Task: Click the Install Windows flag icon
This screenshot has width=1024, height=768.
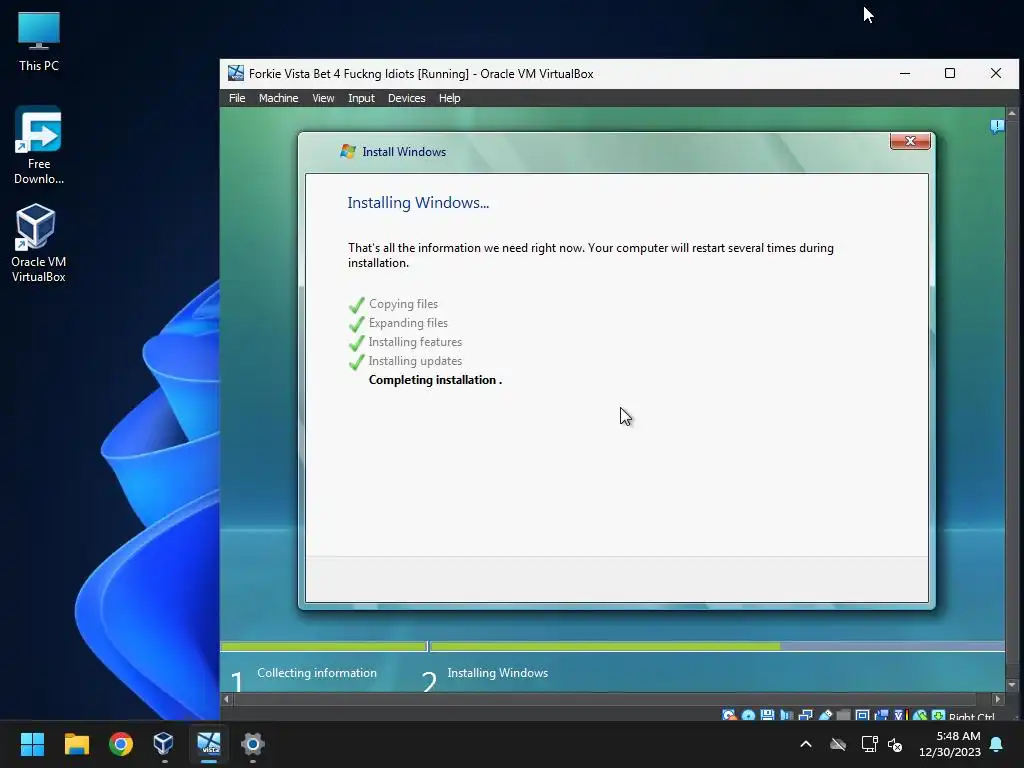Action: coord(347,152)
